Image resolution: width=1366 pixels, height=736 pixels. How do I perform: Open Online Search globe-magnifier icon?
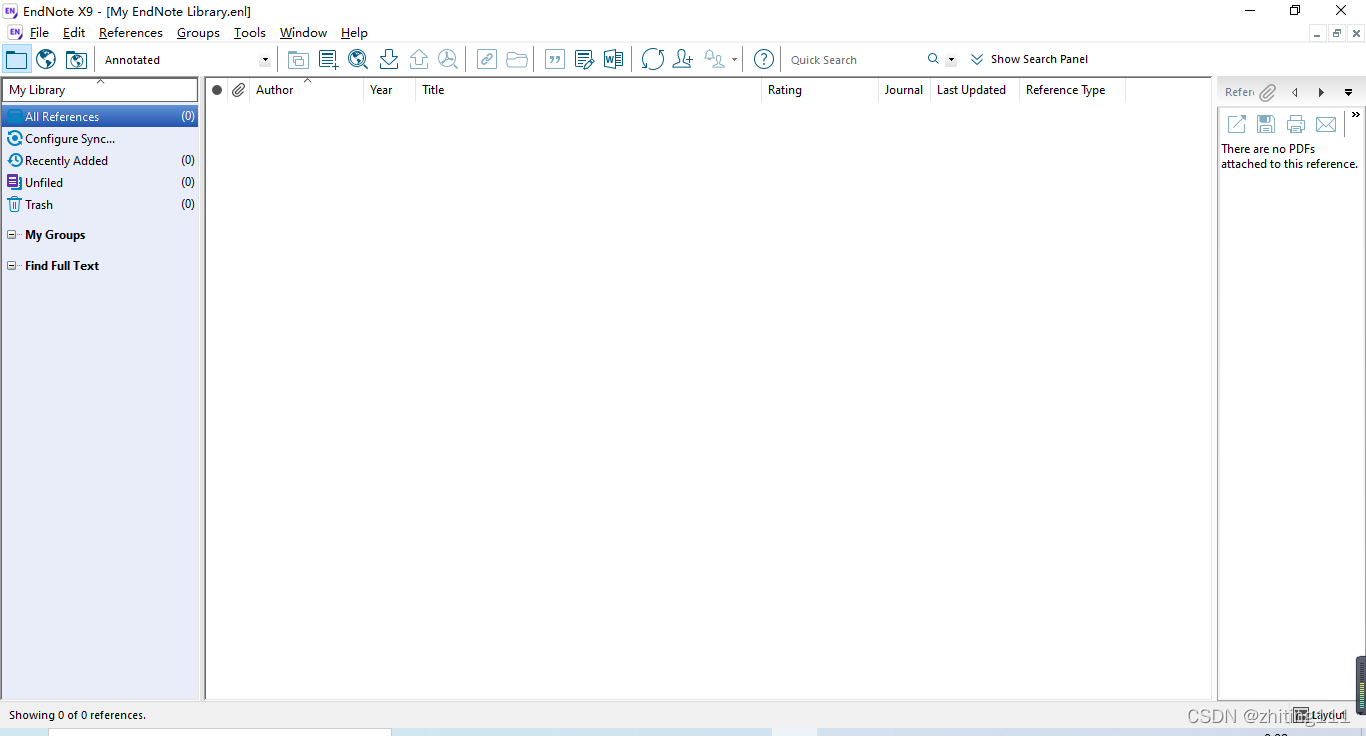pos(358,59)
